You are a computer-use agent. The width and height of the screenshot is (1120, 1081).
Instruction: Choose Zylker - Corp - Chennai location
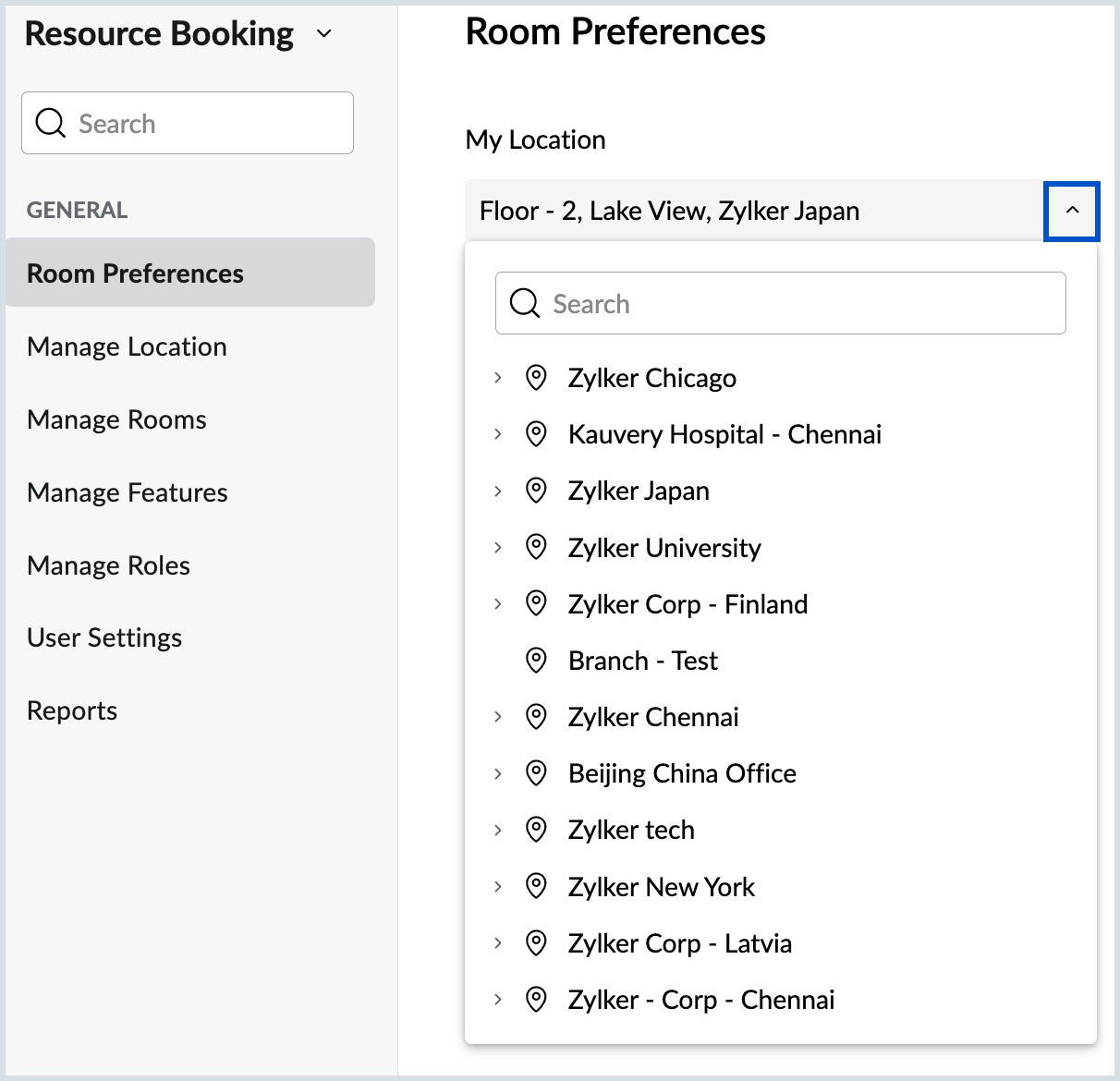click(x=700, y=1000)
